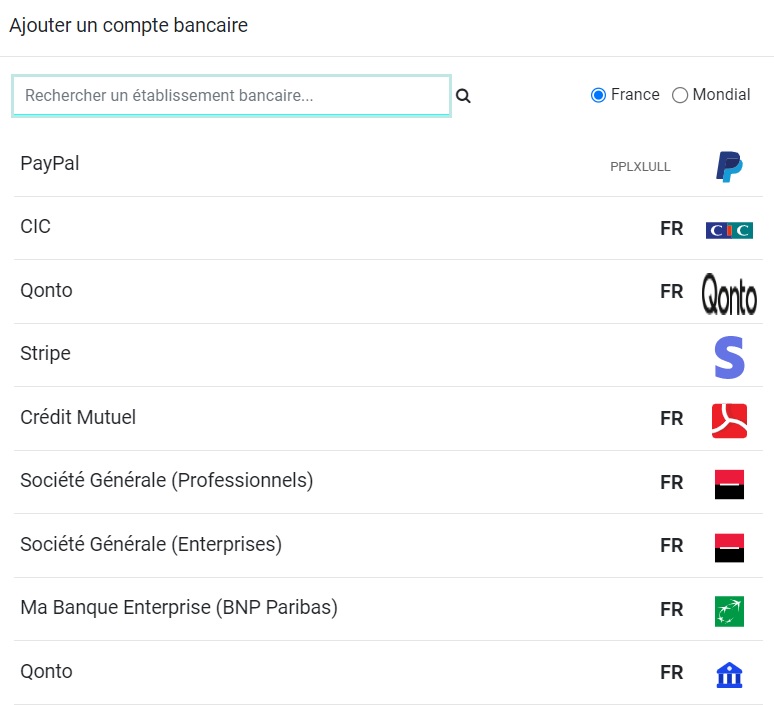Screen dimensions: 774x705
Task: Select Société Générale (Professionnels) entry
Action: [166, 481]
